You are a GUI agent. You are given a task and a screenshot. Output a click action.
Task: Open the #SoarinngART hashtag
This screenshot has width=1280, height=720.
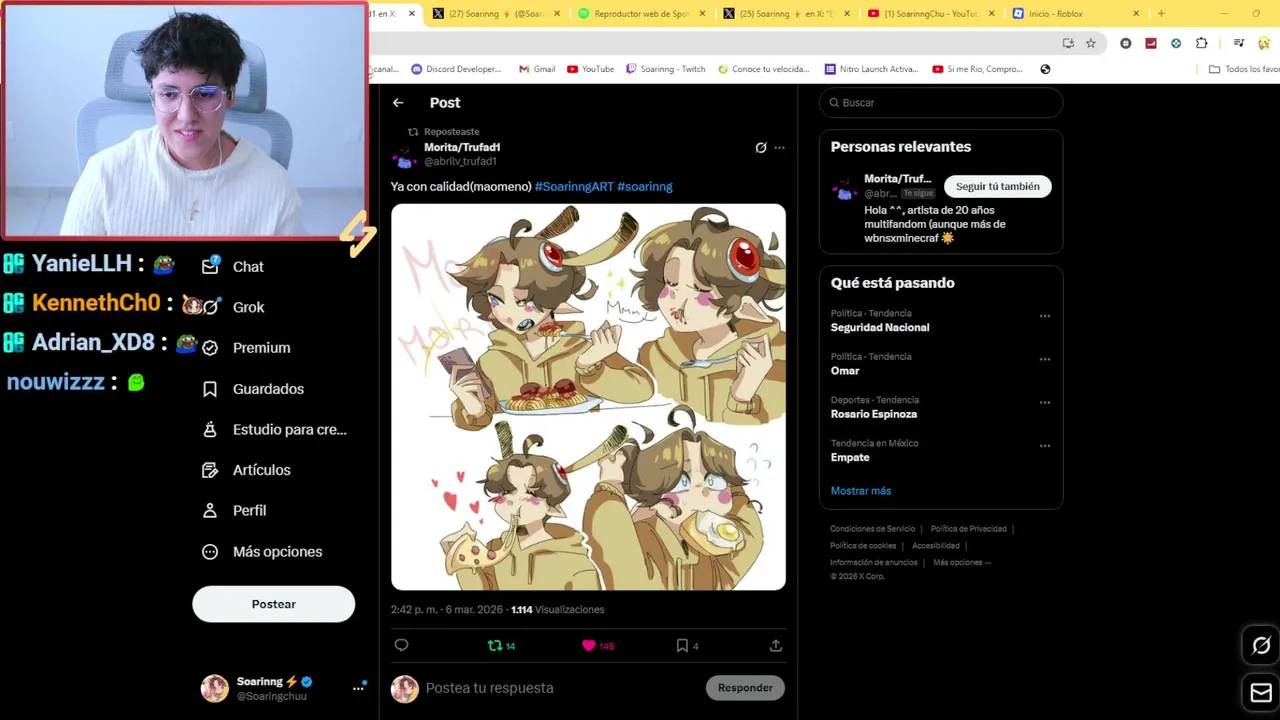[x=574, y=186]
